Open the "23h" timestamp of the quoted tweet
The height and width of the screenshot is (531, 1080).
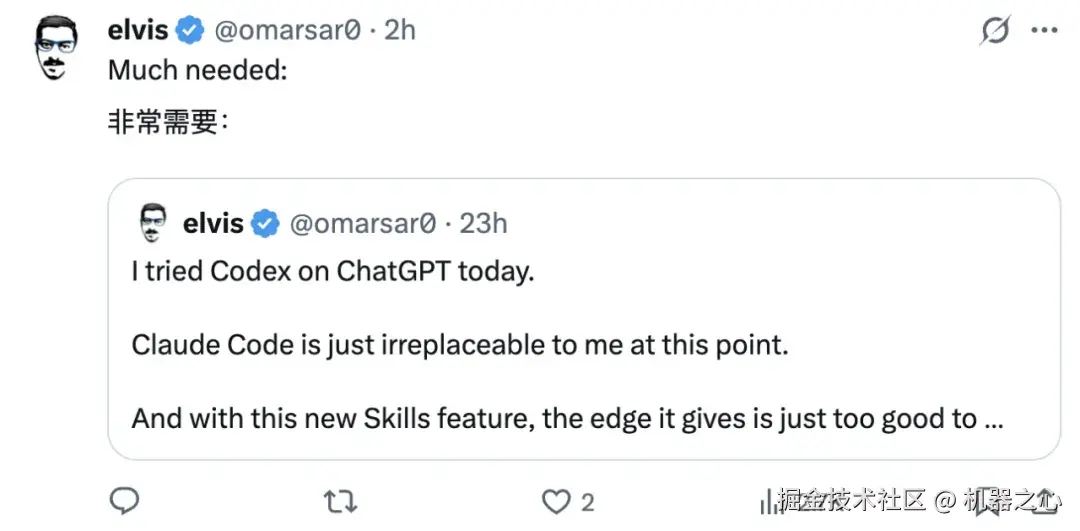pyautogui.click(x=483, y=223)
